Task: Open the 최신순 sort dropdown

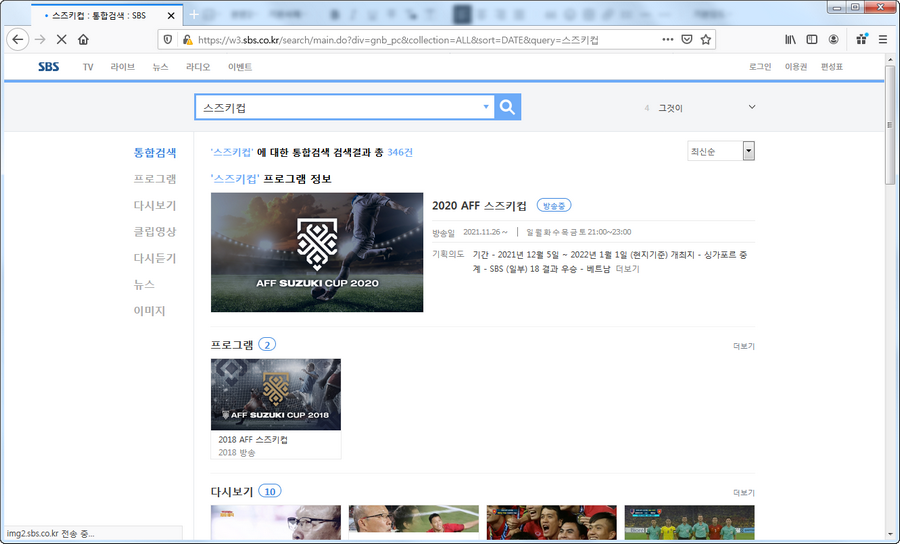Action: (x=721, y=151)
